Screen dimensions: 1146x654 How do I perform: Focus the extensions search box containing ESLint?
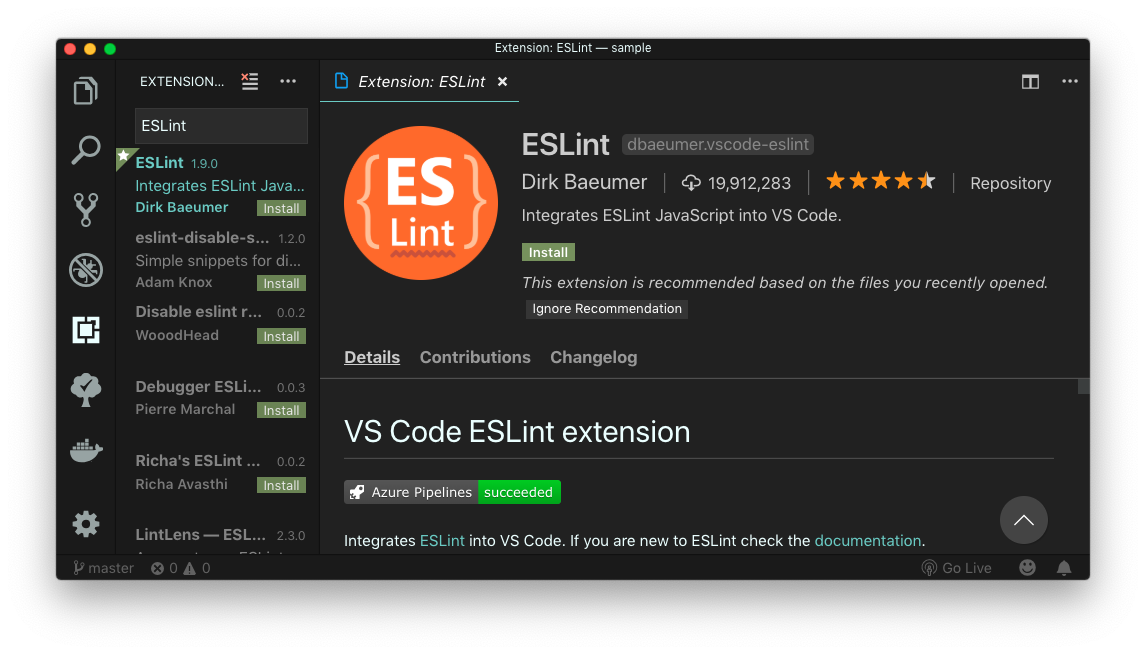pyautogui.click(x=221, y=126)
